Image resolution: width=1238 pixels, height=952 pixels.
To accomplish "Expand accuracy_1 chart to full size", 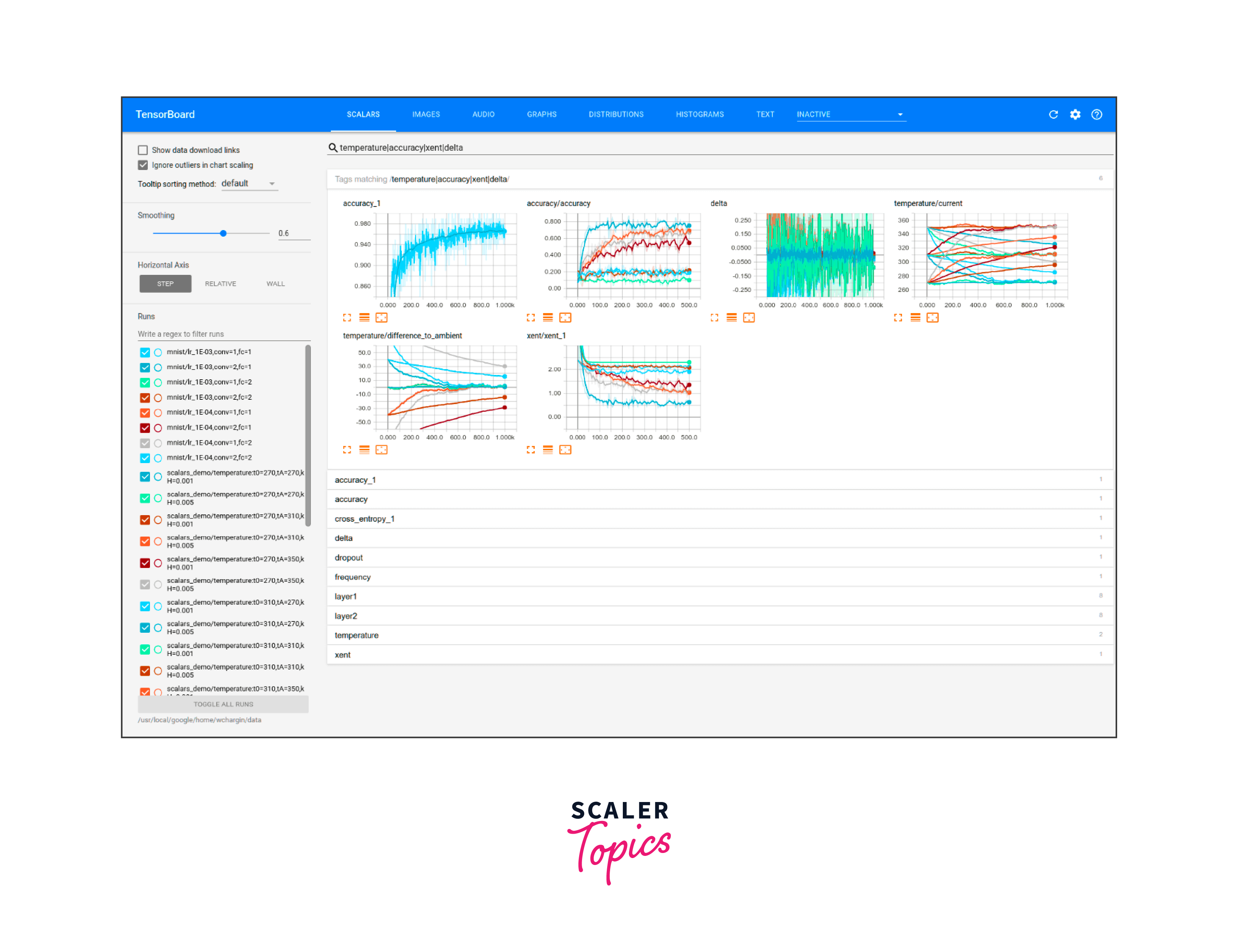I will (x=347, y=318).
